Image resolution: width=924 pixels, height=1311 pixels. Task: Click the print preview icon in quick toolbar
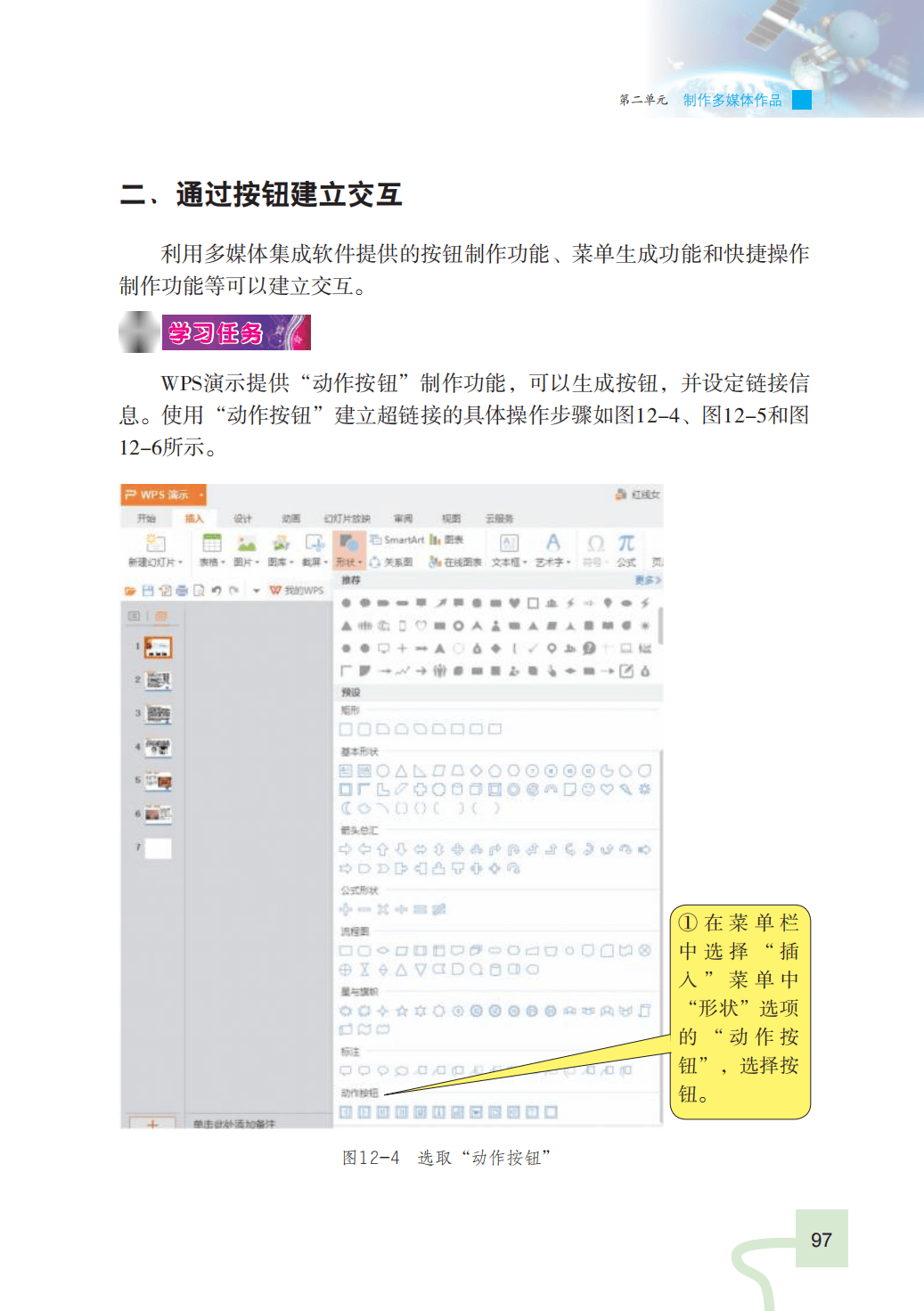(199, 590)
